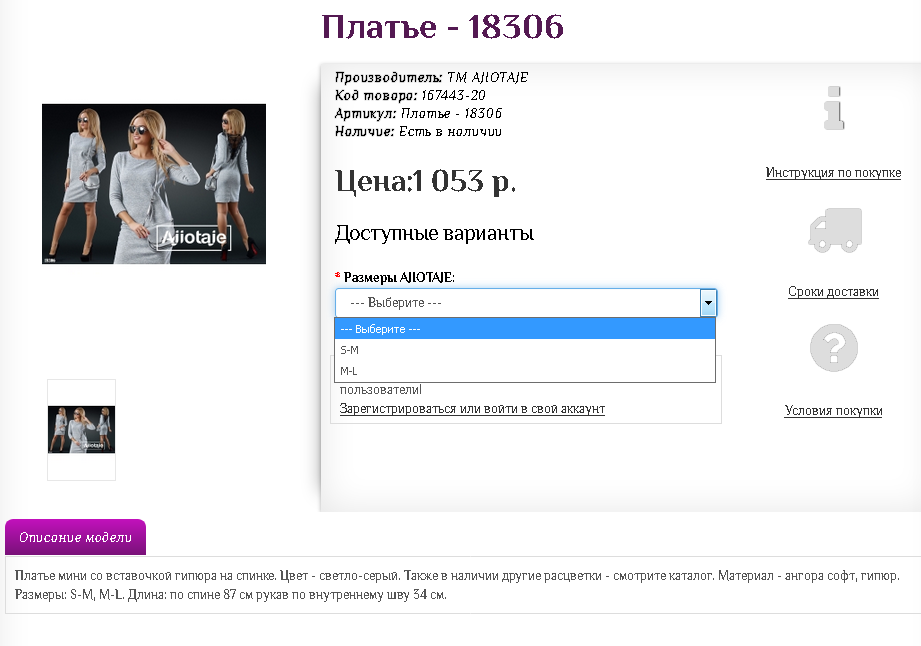921x646 pixels.
Task: Click the info icon above purchase instructions
Action: (834, 109)
